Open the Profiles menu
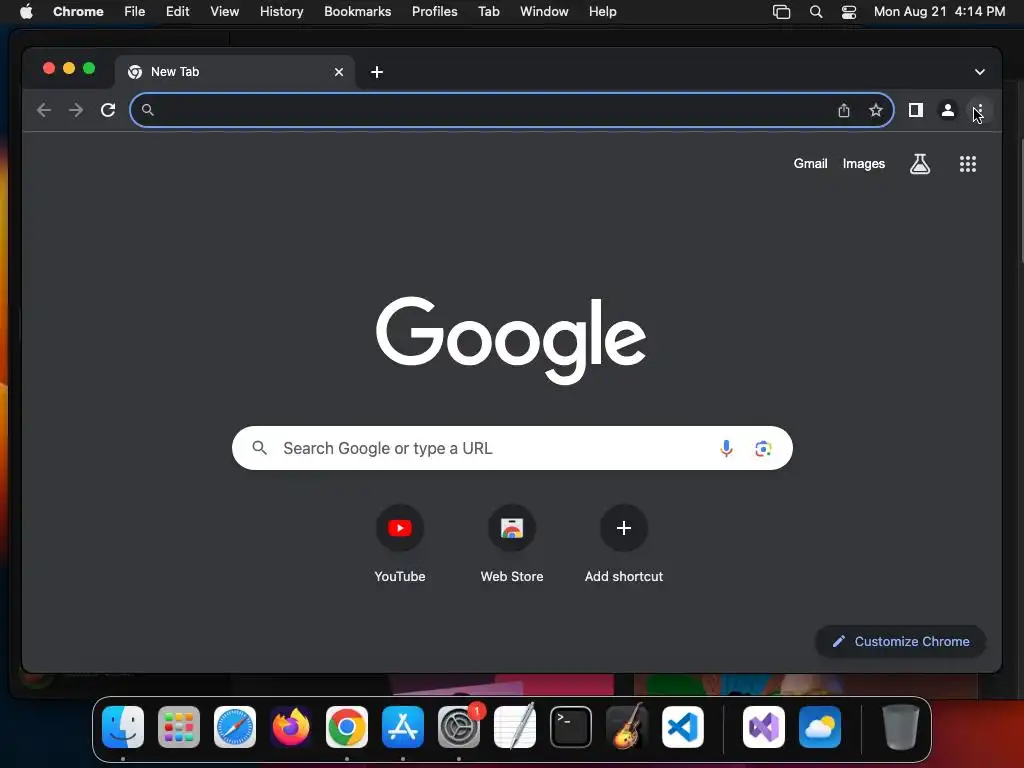Image resolution: width=1024 pixels, height=768 pixels. [x=434, y=12]
